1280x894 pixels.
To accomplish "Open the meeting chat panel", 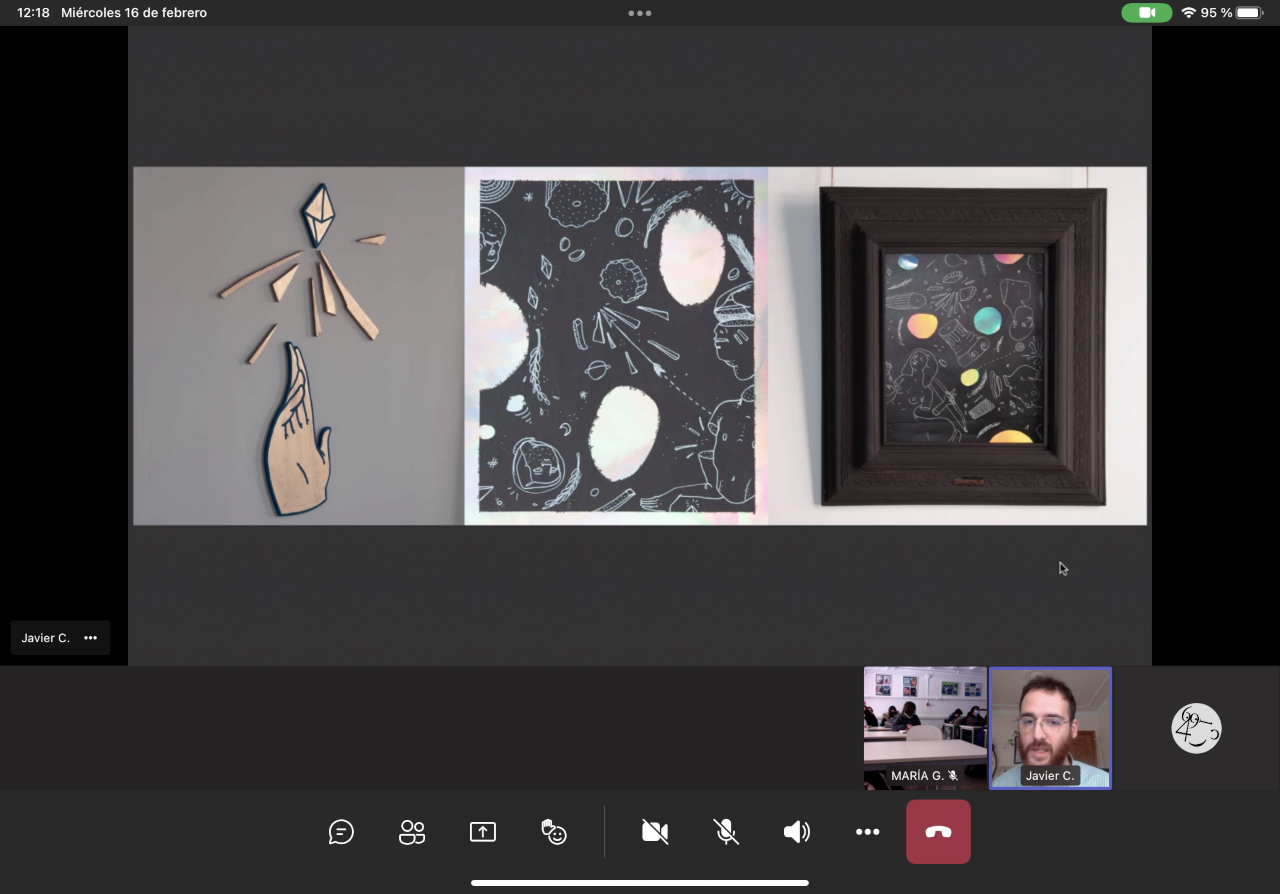I will point(341,832).
